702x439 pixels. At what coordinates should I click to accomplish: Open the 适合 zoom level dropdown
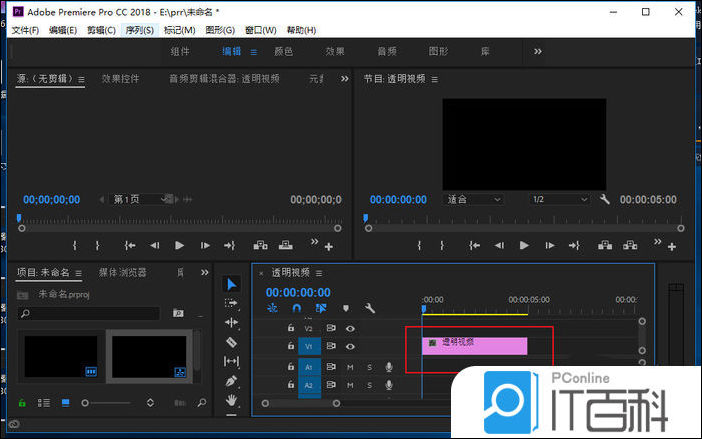coord(474,199)
